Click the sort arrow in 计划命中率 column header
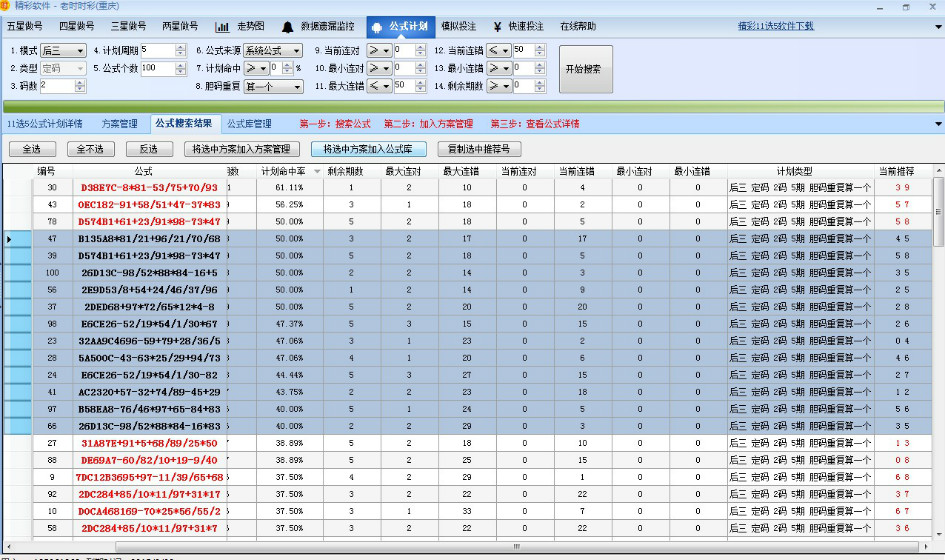 click(317, 172)
